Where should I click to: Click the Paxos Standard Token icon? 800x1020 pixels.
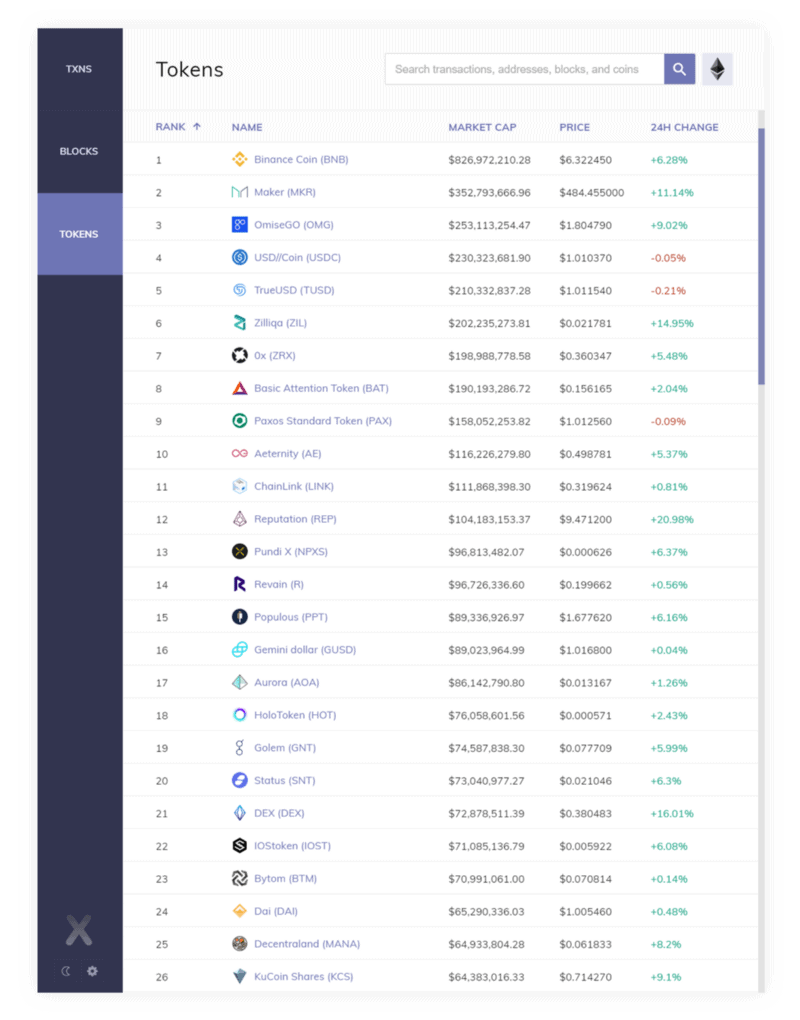click(x=239, y=421)
